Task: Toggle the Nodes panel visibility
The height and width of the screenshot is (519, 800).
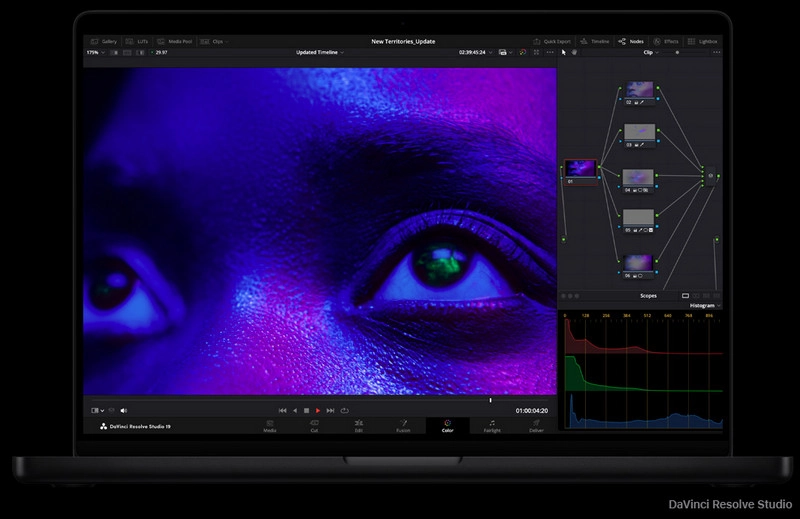Action: point(630,41)
